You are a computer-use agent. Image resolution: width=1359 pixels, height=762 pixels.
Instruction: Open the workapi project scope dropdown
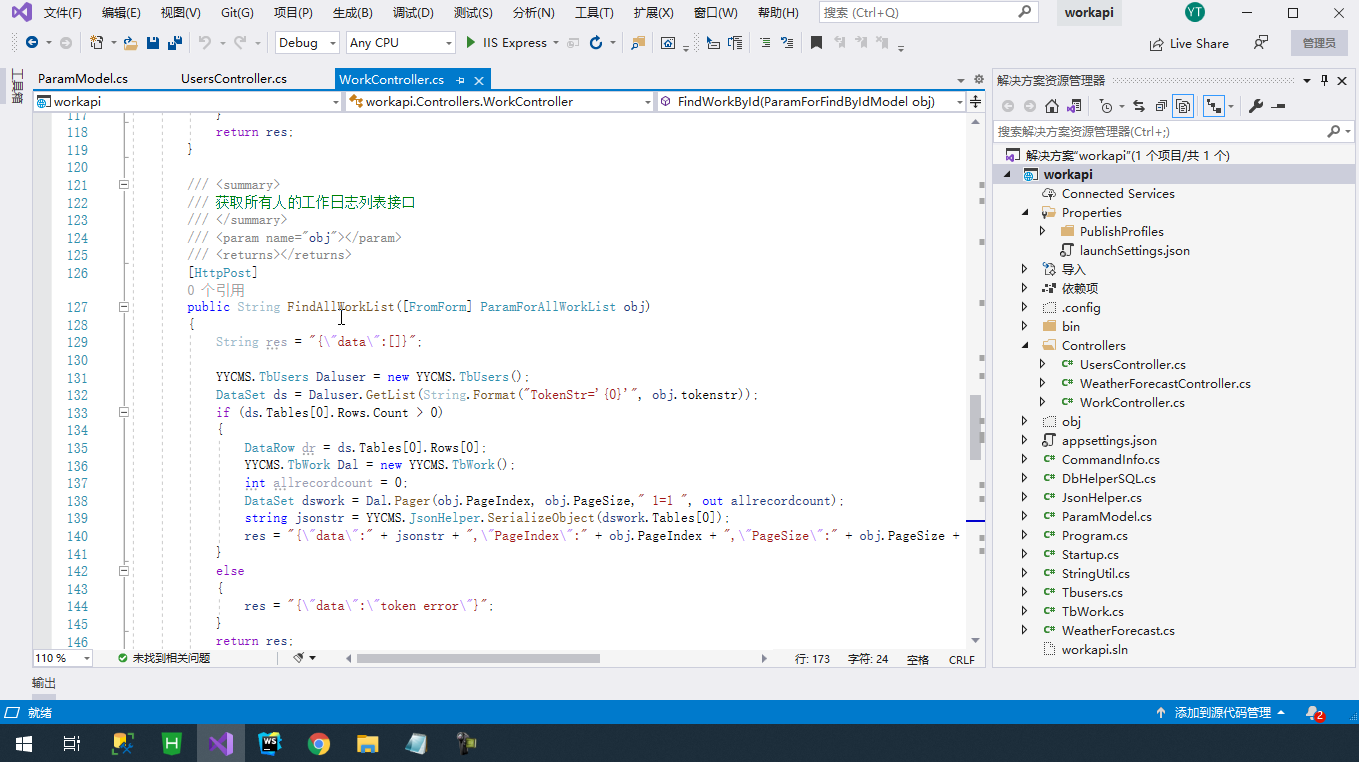click(188, 101)
